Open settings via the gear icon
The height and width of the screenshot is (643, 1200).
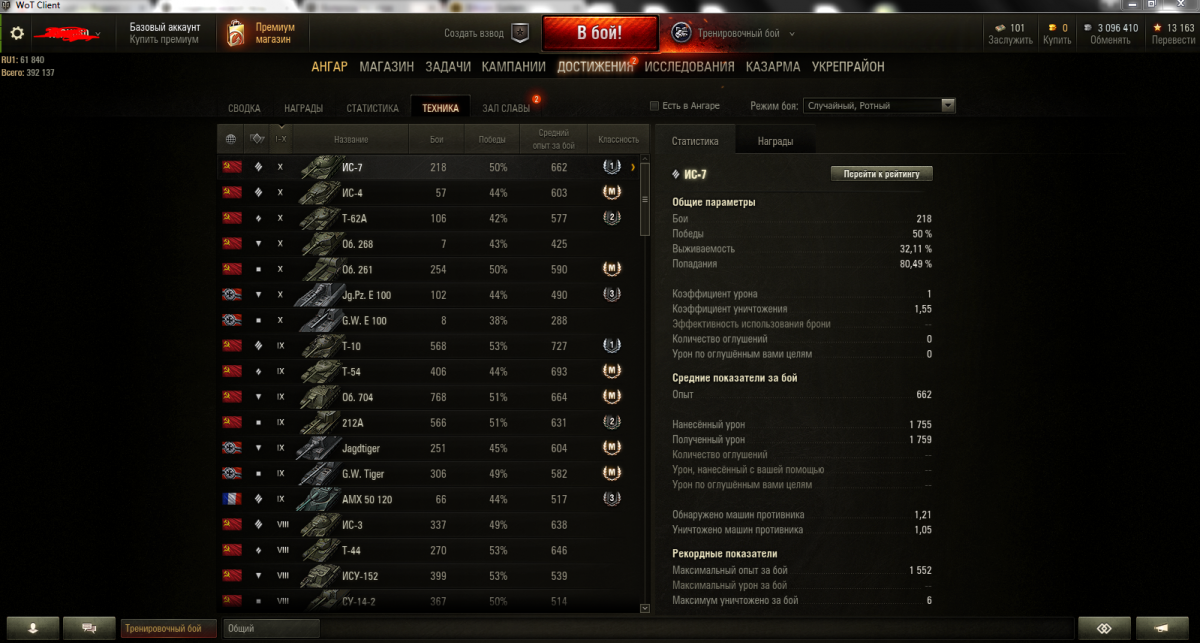pyautogui.click(x=17, y=33)
